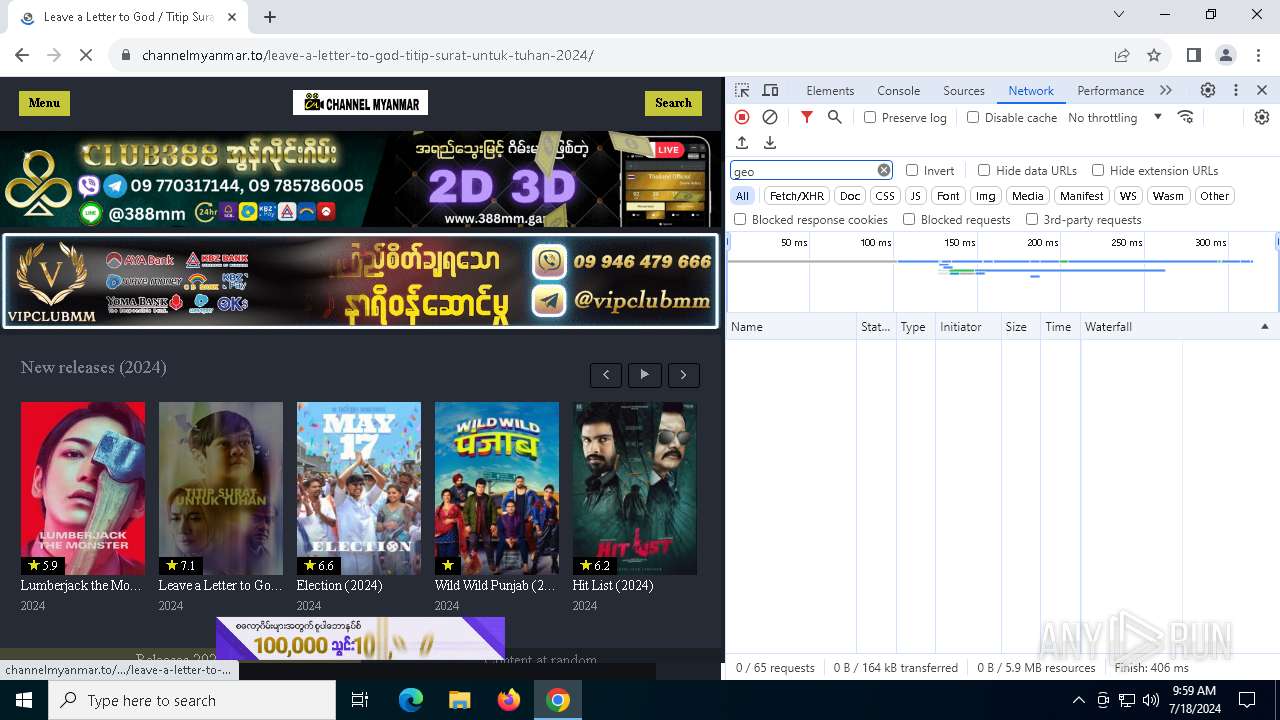Close the DevTools panel

point(1262,90)
